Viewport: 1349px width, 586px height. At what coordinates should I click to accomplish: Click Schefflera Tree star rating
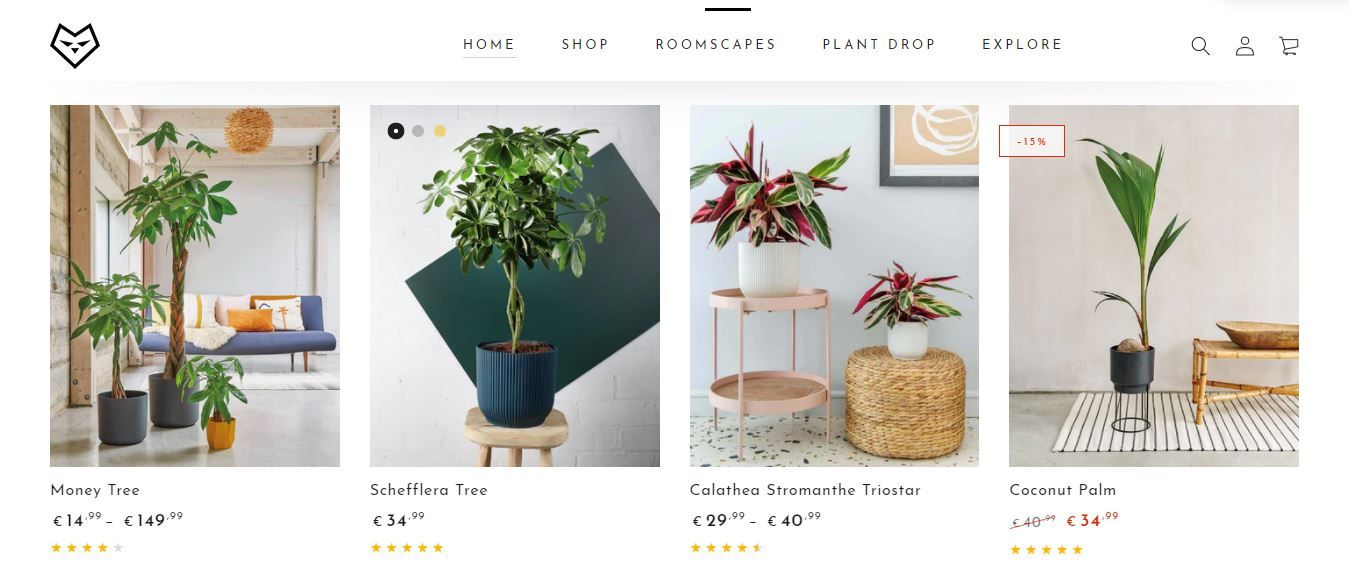pos(407,548)
